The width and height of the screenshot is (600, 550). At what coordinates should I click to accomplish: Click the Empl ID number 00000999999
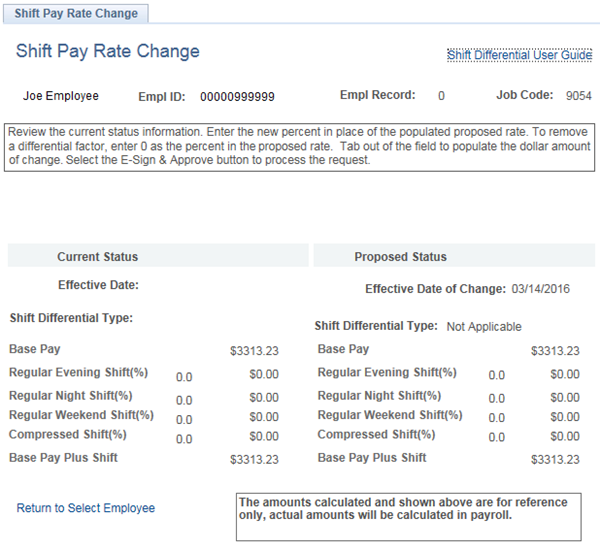tap(237, 97)
